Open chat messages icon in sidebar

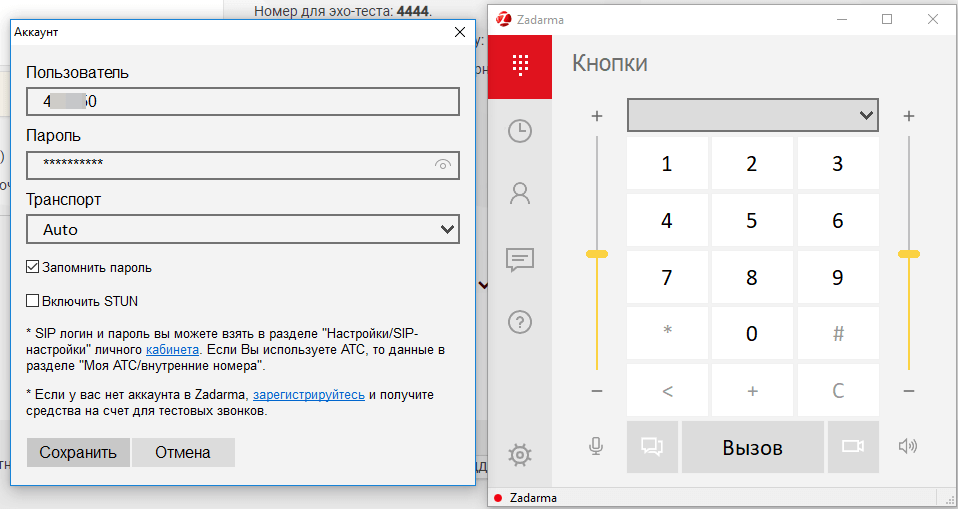point(519,260)
